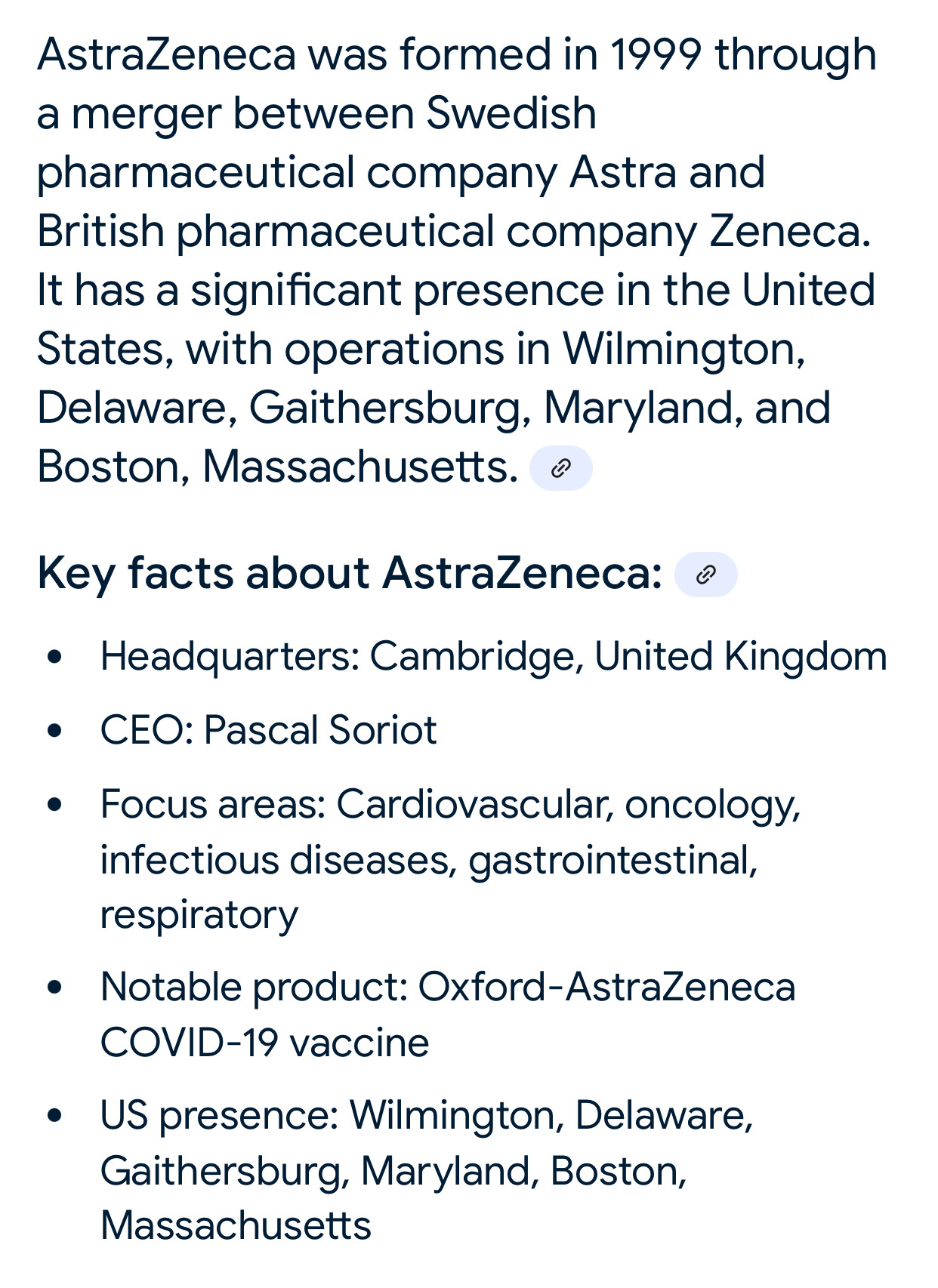Click the last word 'Massachusetts' in the list
The height and width of the screenshot is (1288, 938).
click(x=236, y=1225)
